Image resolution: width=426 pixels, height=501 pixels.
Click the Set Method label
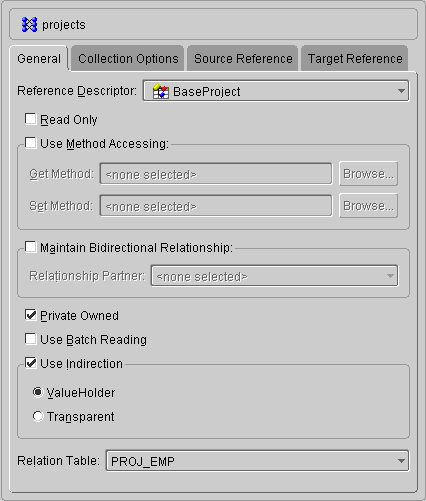click(61, 206)
